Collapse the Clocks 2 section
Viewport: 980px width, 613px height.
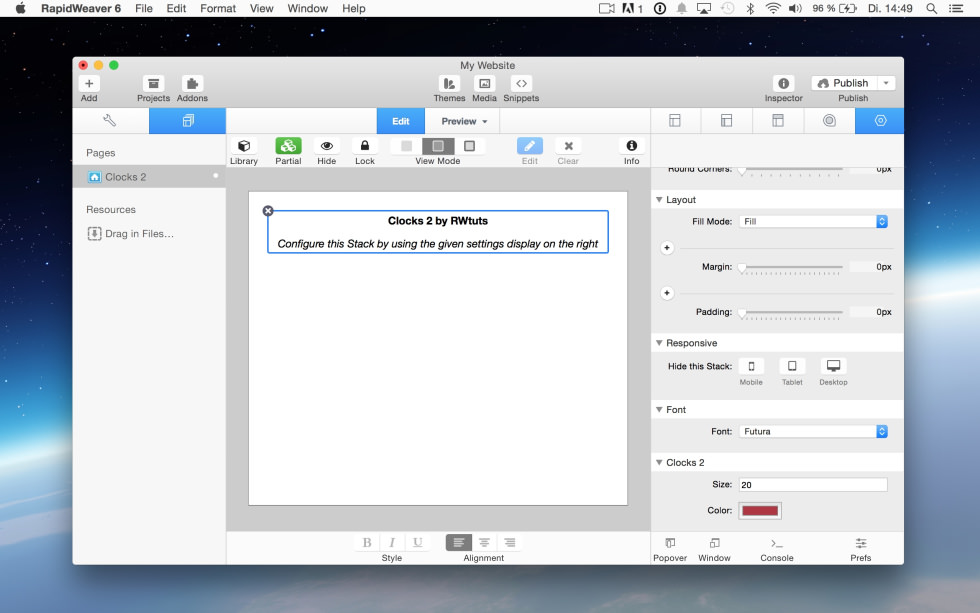coord(659,463)
